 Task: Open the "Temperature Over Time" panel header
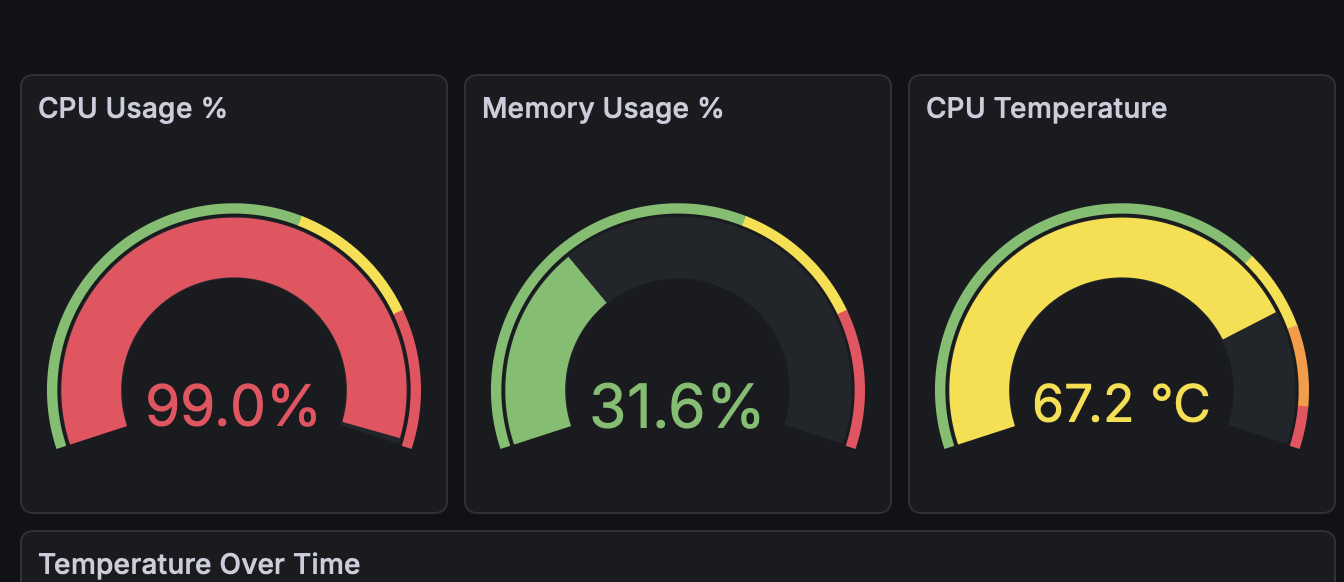pos(199,564)
